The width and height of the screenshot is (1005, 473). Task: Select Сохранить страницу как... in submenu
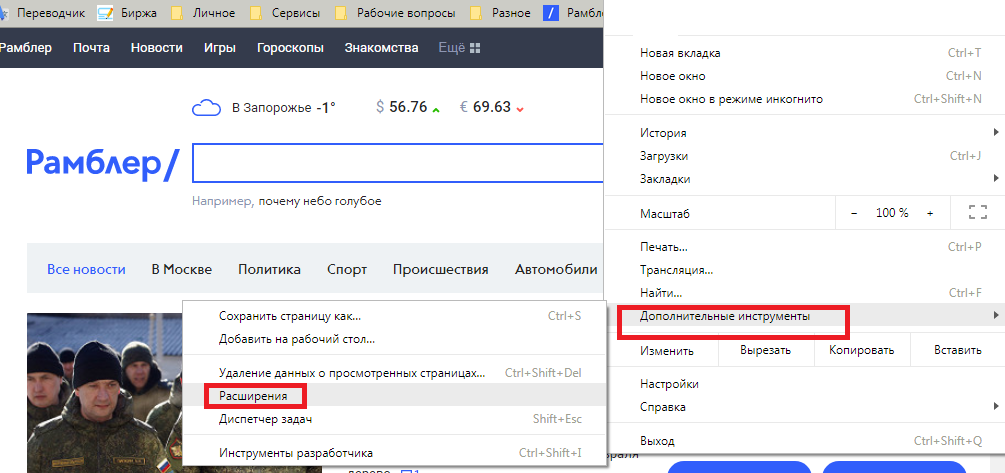(x=394, y=316)
